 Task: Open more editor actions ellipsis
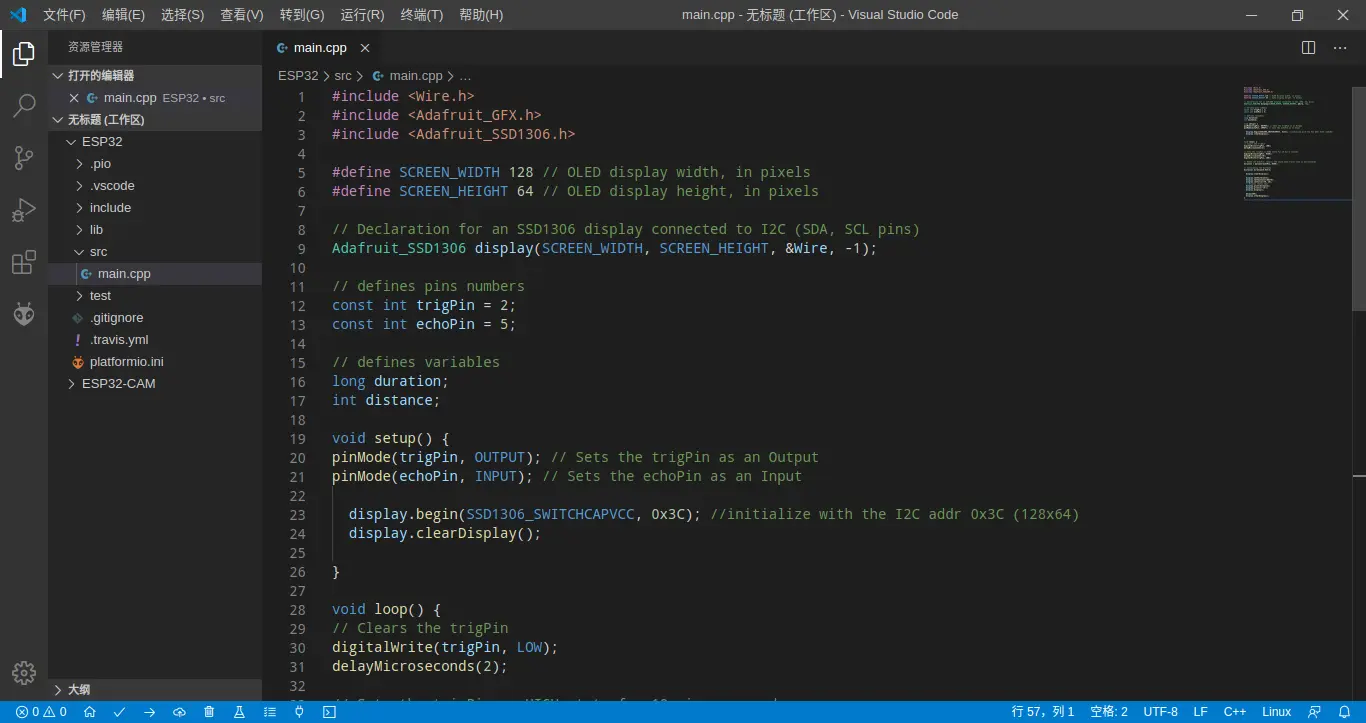[1340, 47]
